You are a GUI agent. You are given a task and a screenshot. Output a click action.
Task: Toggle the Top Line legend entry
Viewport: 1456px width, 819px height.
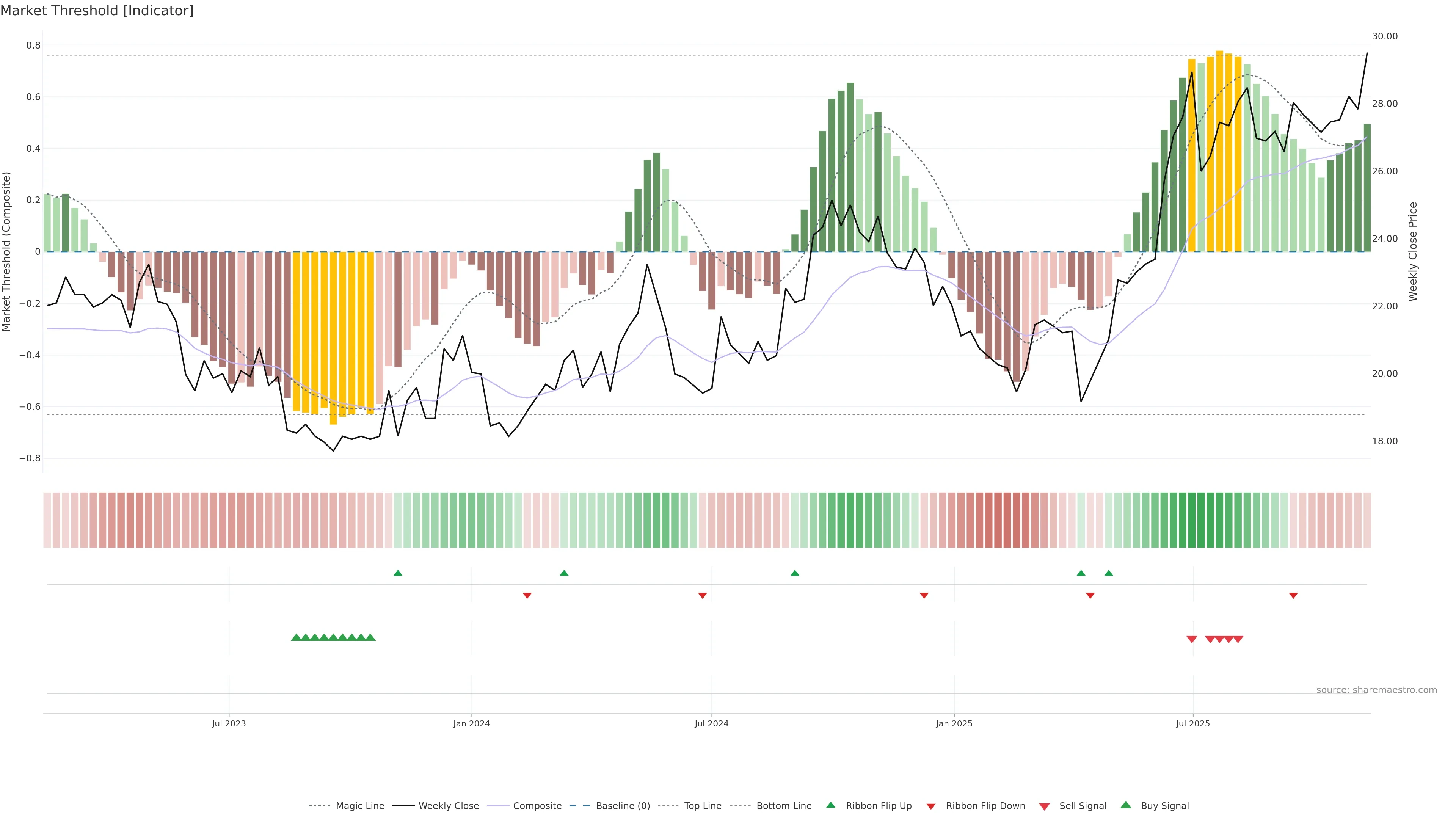(x=703, y=806)
